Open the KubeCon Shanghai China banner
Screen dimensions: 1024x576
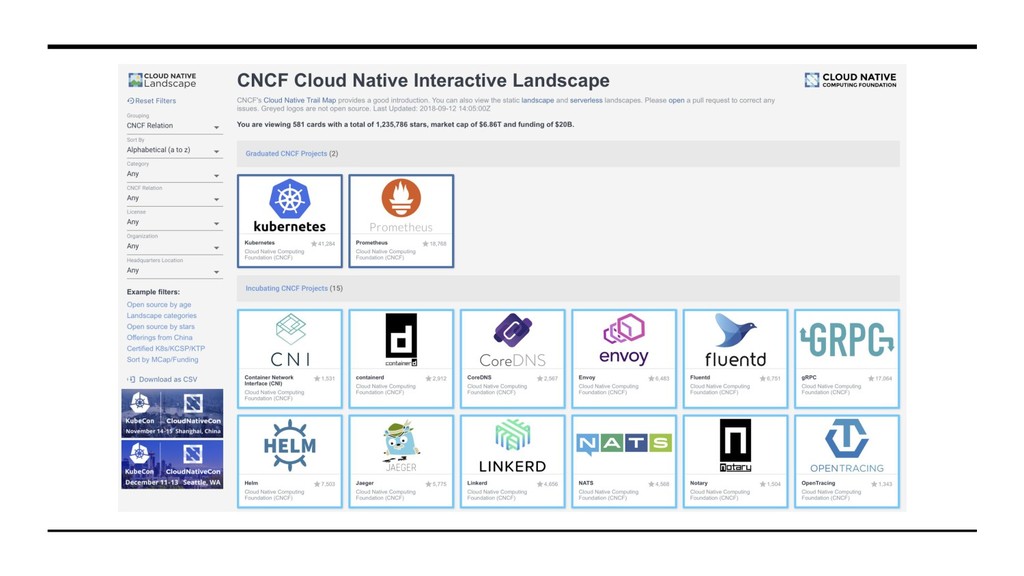pos(172,413)
